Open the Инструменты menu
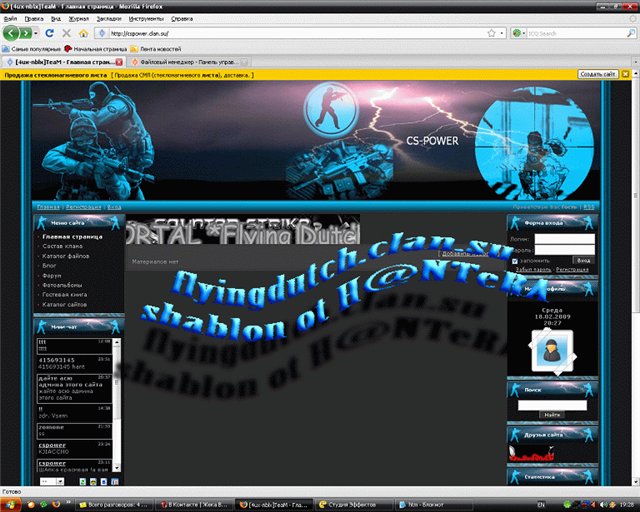640x512 pixels. click(146, 19)
